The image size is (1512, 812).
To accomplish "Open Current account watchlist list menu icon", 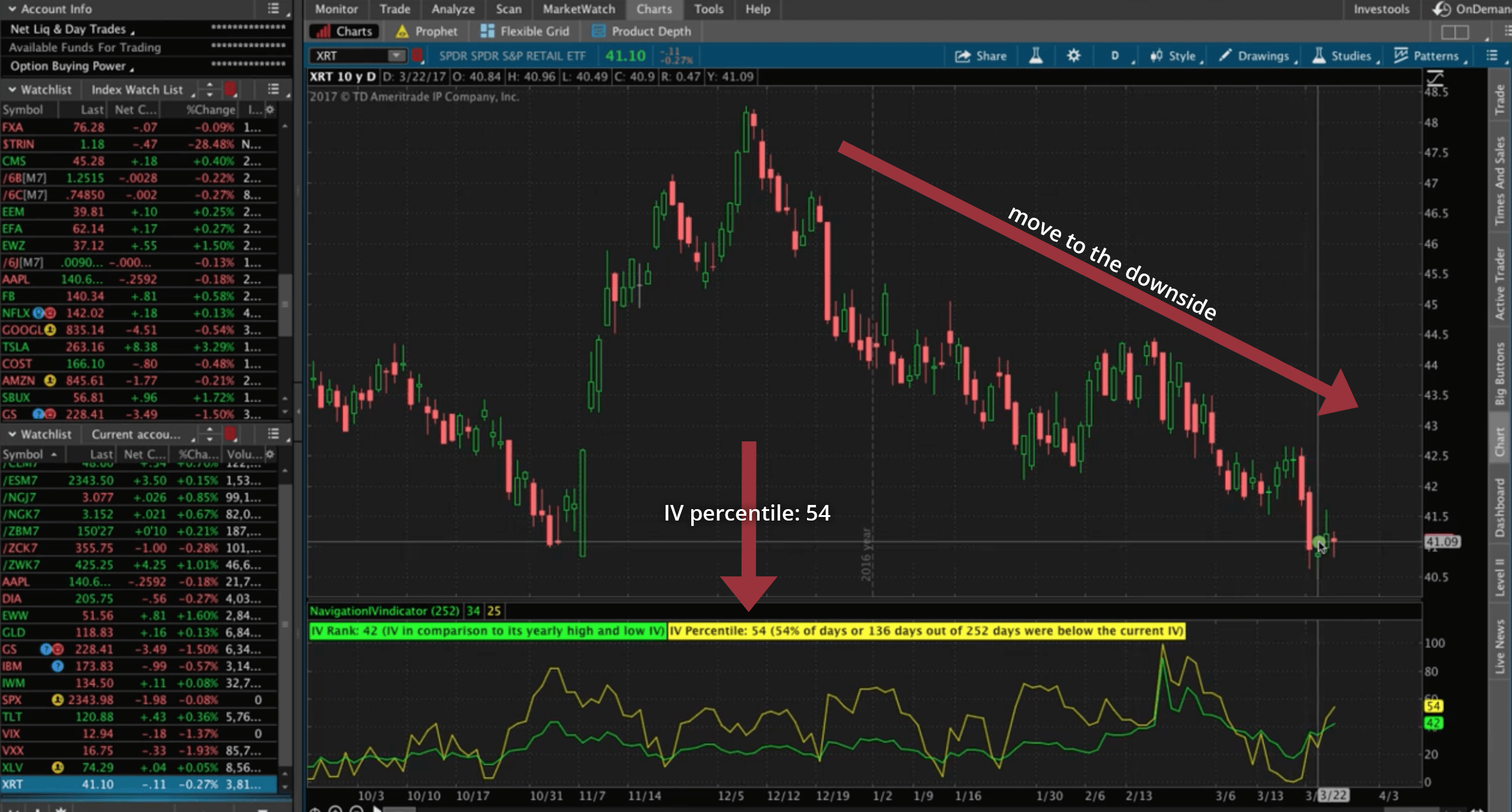I will tap(273, 434).
